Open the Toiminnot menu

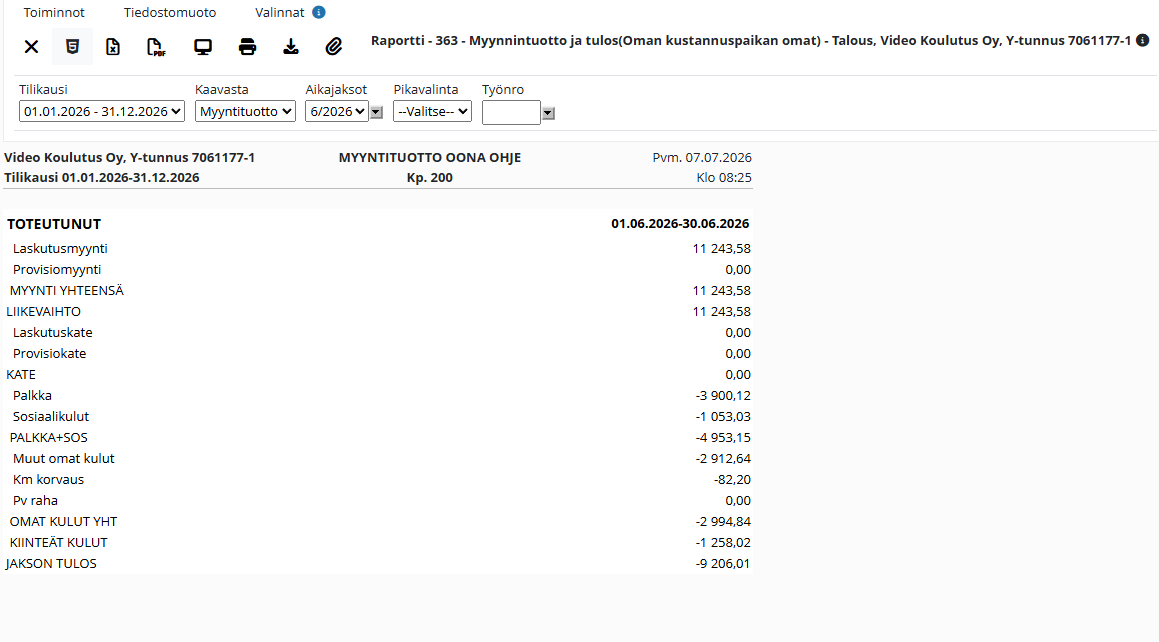click(54, 13)
